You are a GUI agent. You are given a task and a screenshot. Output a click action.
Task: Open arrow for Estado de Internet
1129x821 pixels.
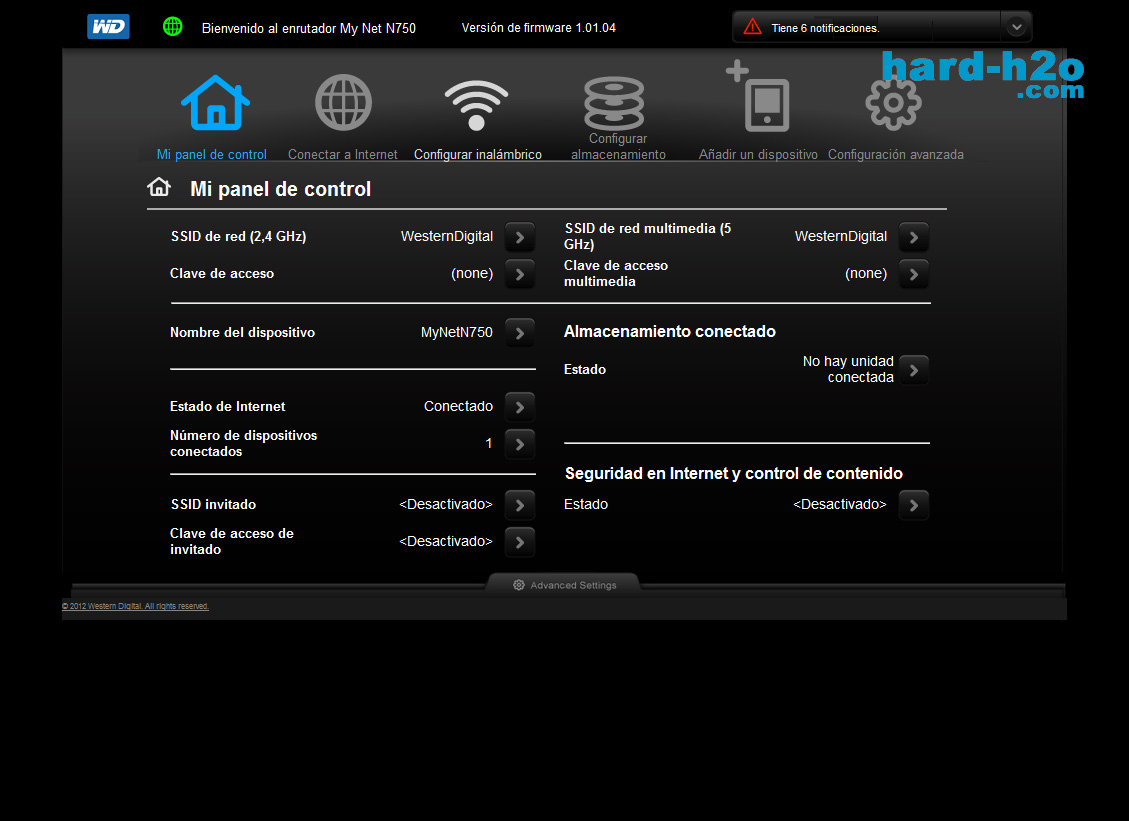[x=520, y=407]
